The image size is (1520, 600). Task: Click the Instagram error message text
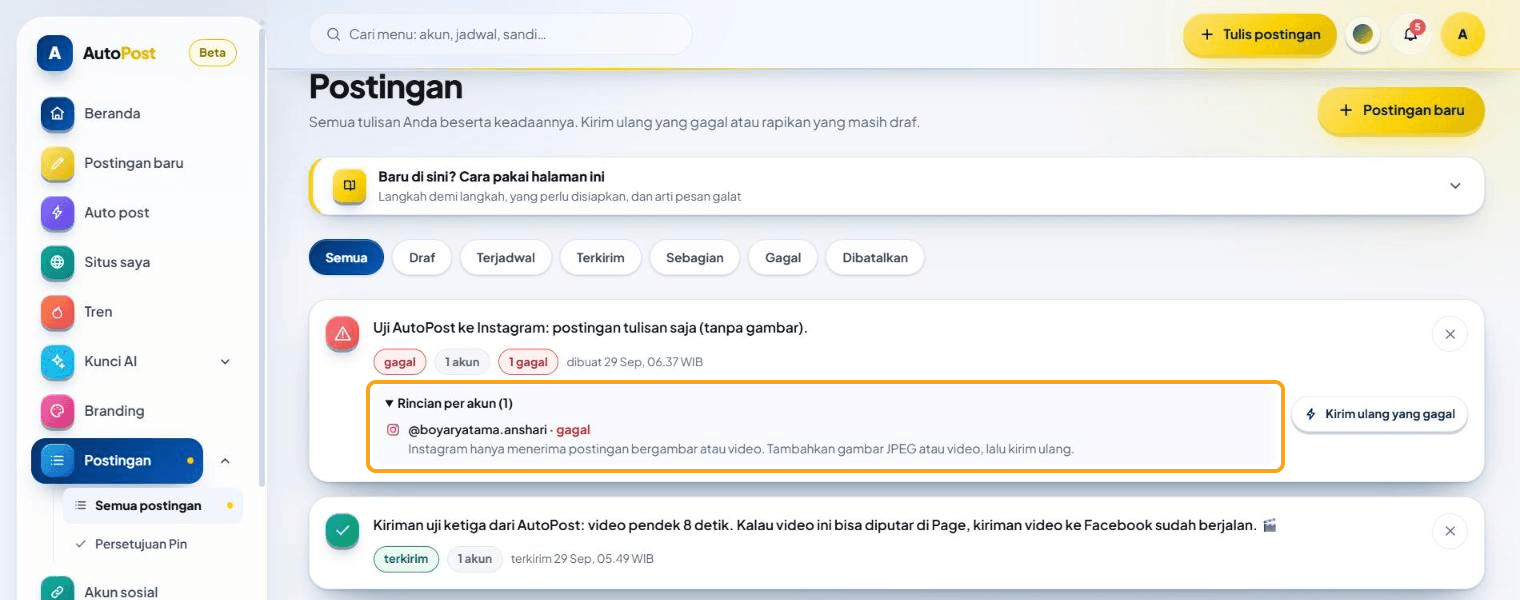(741, 449)
